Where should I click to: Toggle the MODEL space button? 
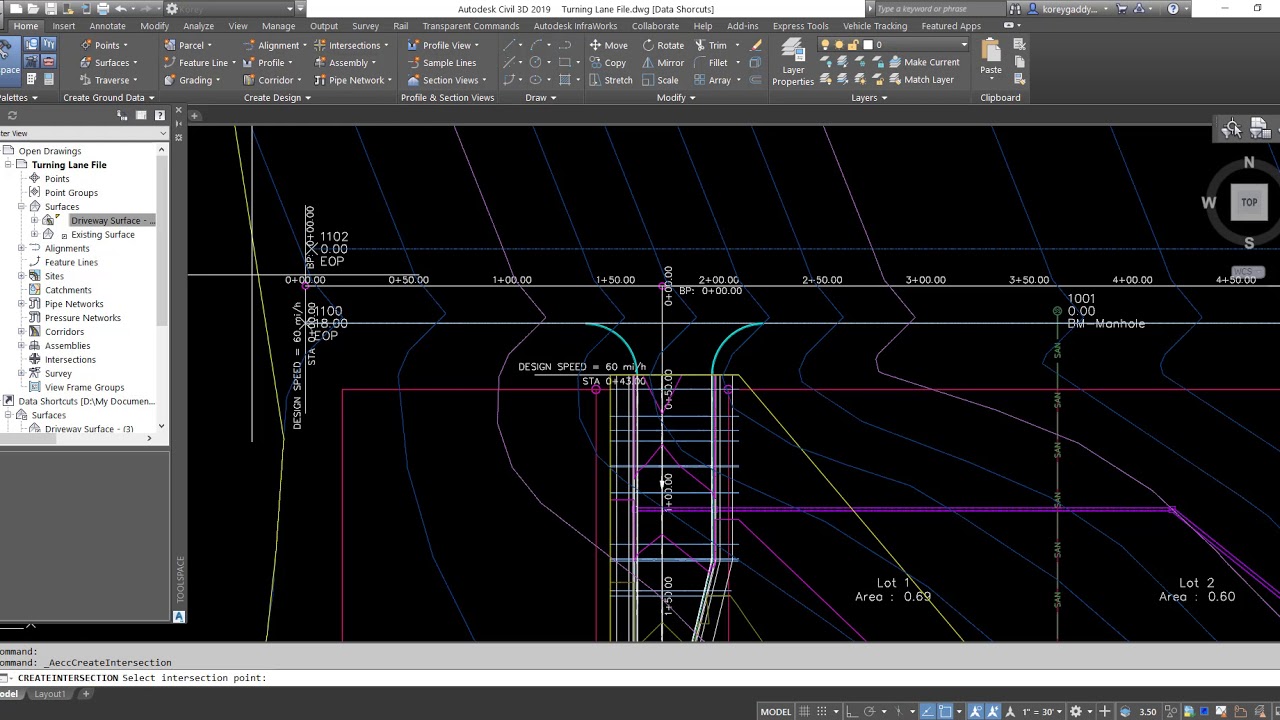tap(775, 711)
